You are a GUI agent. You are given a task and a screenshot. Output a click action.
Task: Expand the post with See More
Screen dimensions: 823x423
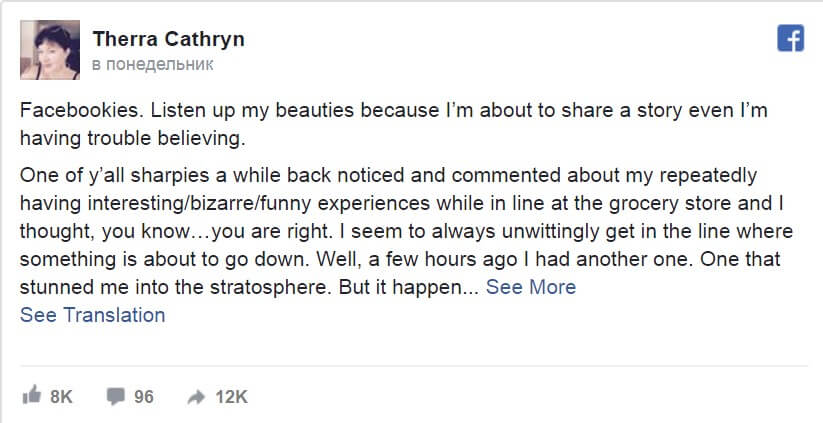pyautogui.click(x=531, y=287)
